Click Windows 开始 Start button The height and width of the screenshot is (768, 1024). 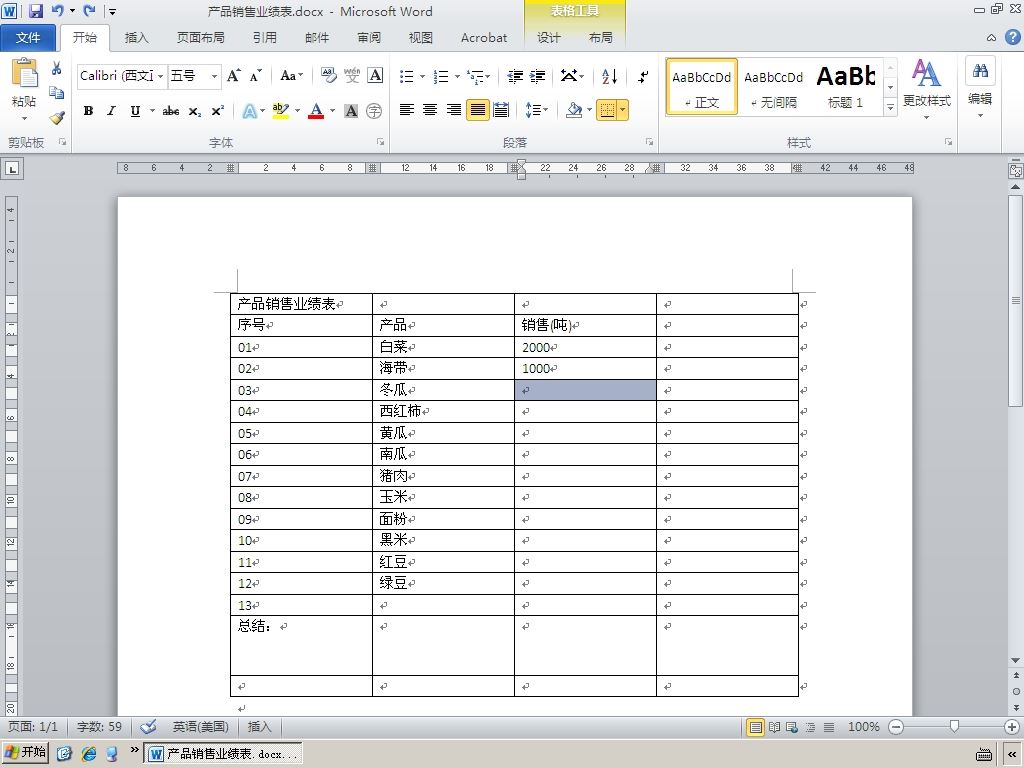pos(25,752)
